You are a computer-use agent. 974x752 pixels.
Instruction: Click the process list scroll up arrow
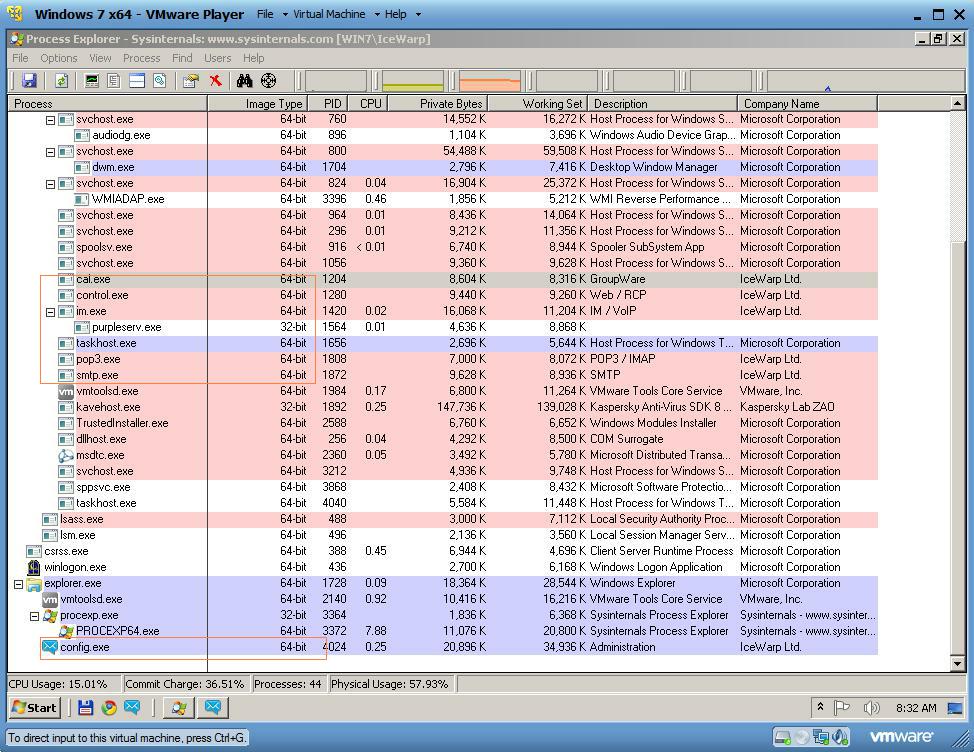(957, 103)
